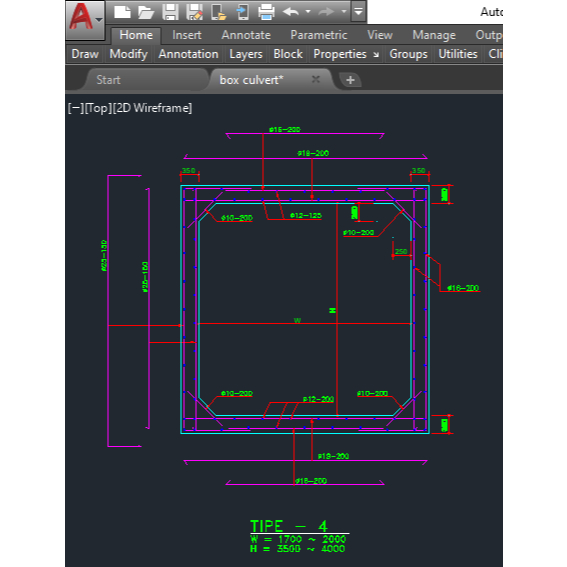The width and height of the screenshot is (567, 567).
Task: Open the Redo history dropdown arrow
Action: 344,12
